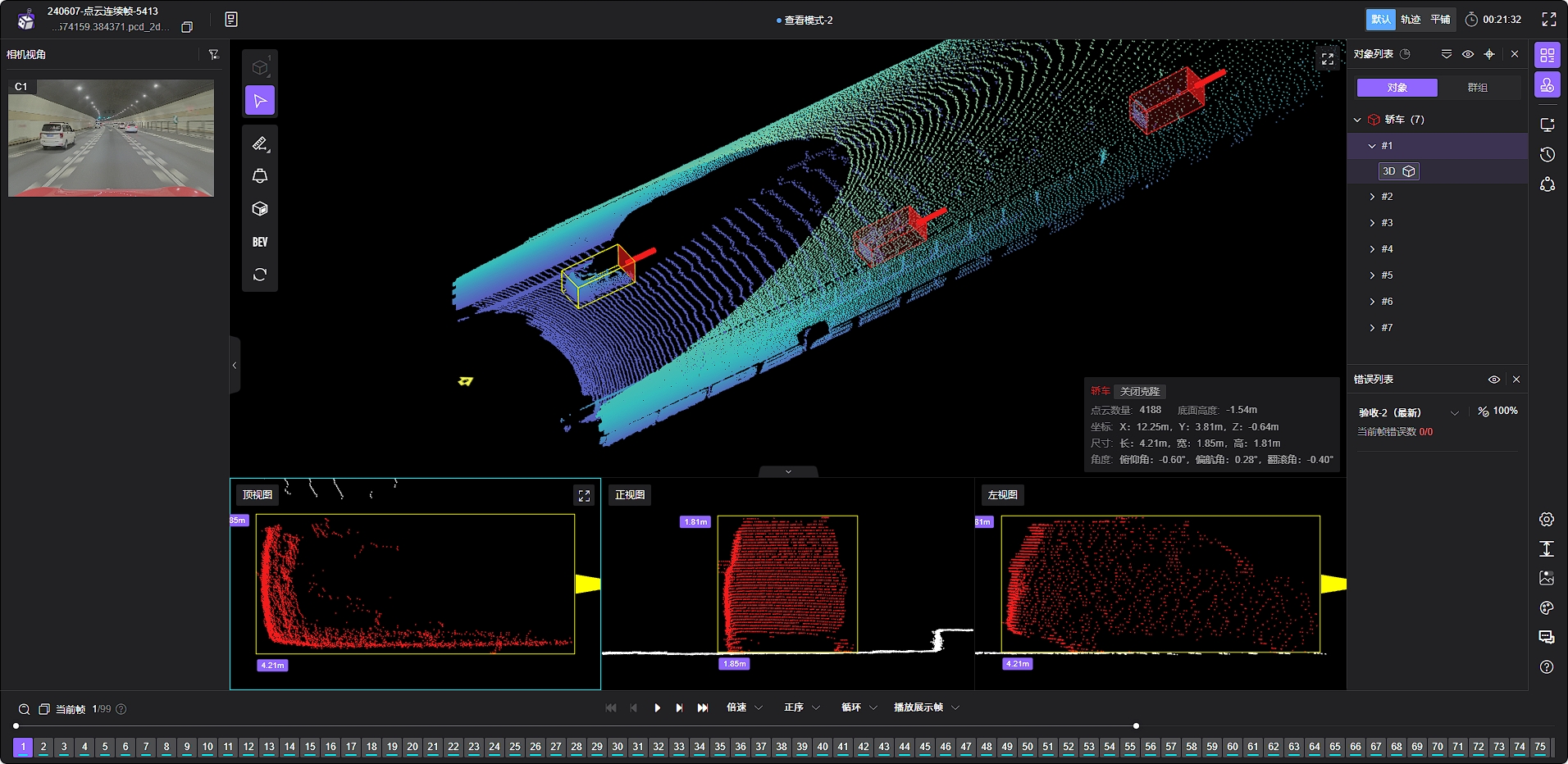The width and height of the screenshot is (1568, 764).
Task: Toggle error list visibility eye icon
Action: (x=1494, y=380)
